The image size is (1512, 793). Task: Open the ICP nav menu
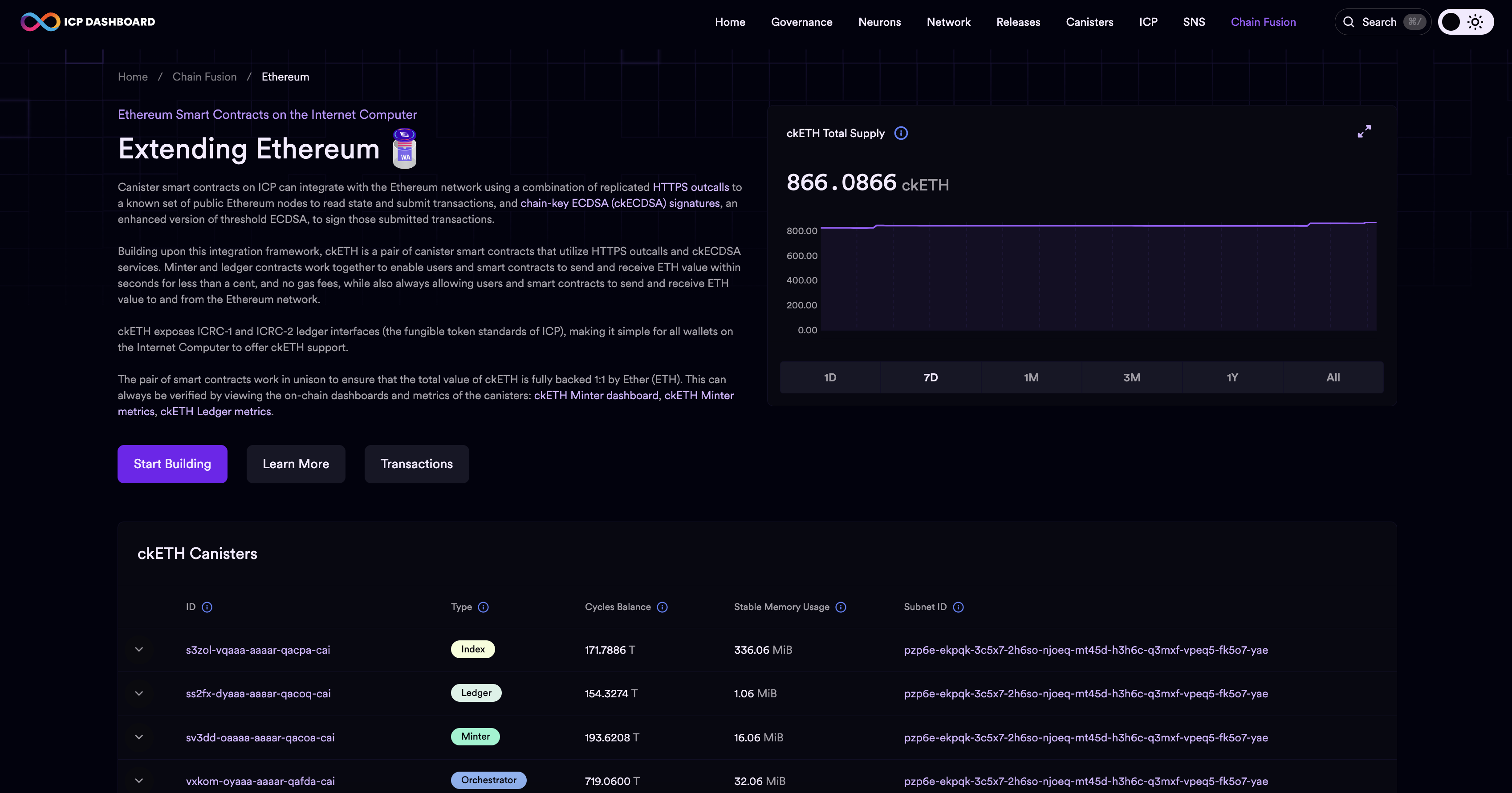pos(1148,22)
